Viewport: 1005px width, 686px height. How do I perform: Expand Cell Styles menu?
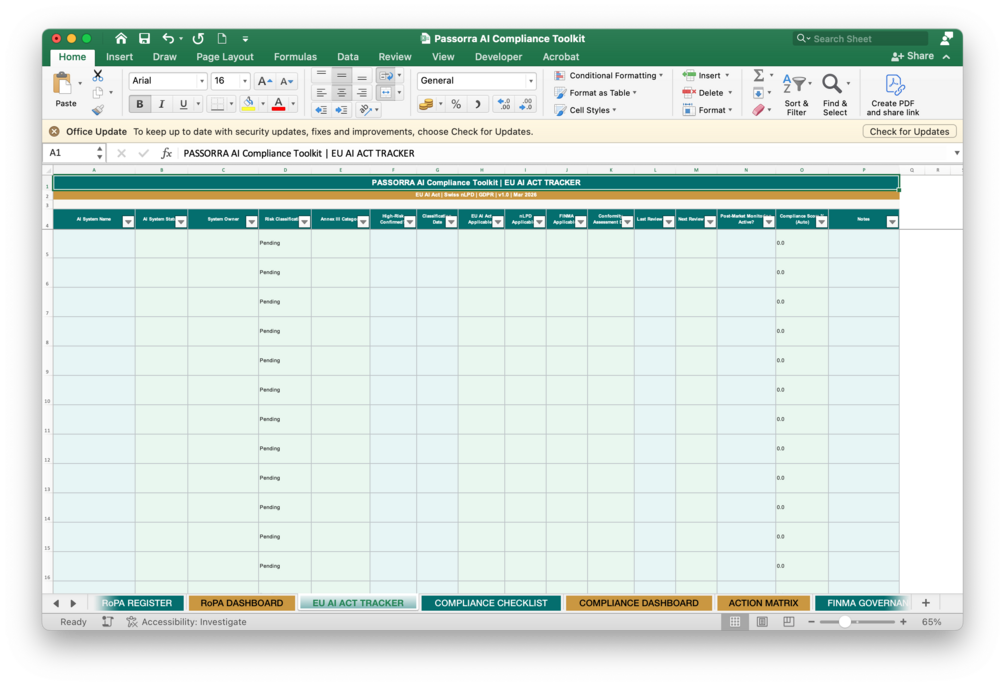pos(585,110)
